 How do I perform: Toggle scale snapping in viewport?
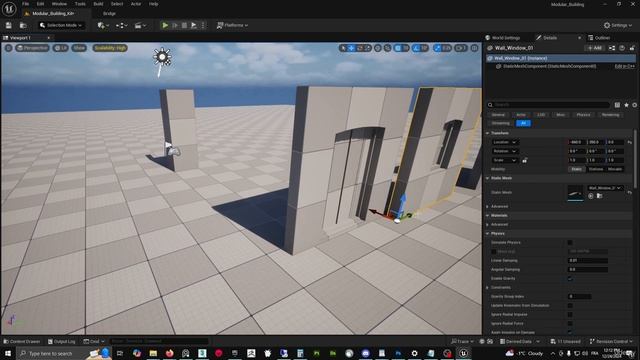(x=437, y=48)
